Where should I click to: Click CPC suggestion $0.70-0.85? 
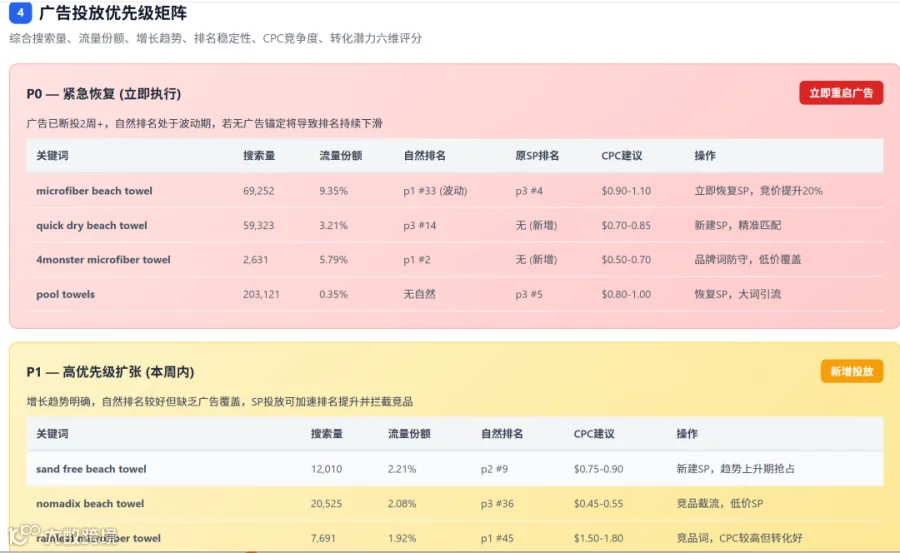click(x=626, y=225)
